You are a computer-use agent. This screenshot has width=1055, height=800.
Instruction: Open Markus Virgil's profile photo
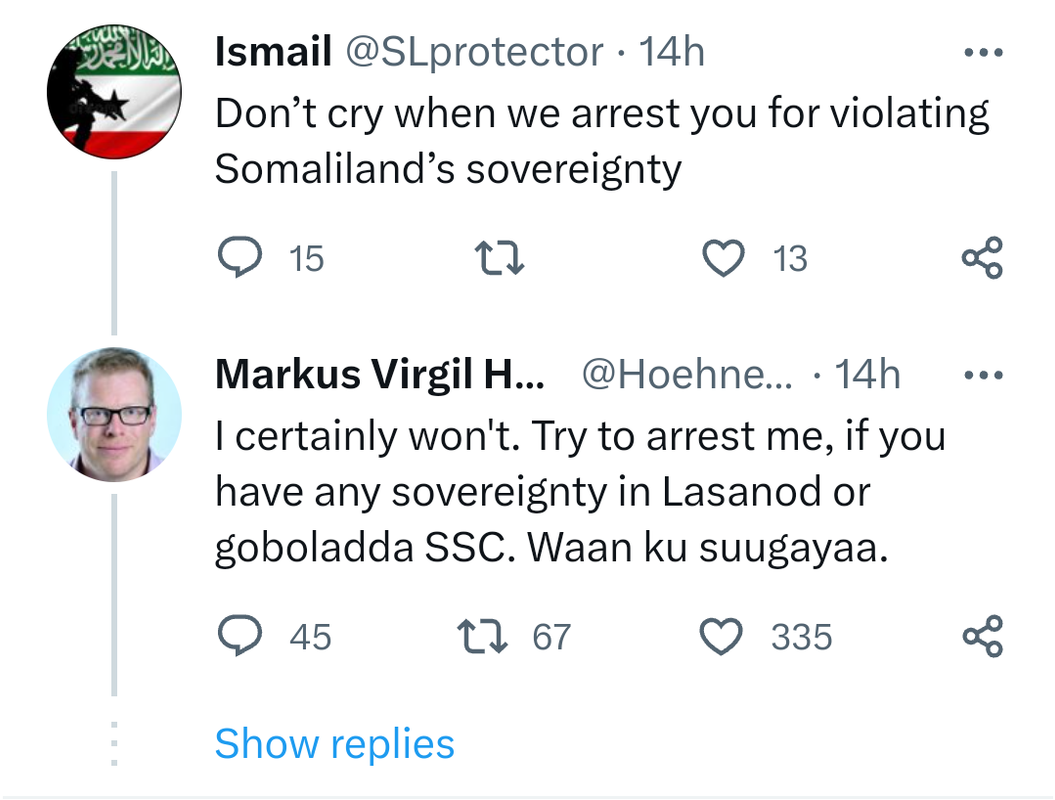click(x=113, y=414)
